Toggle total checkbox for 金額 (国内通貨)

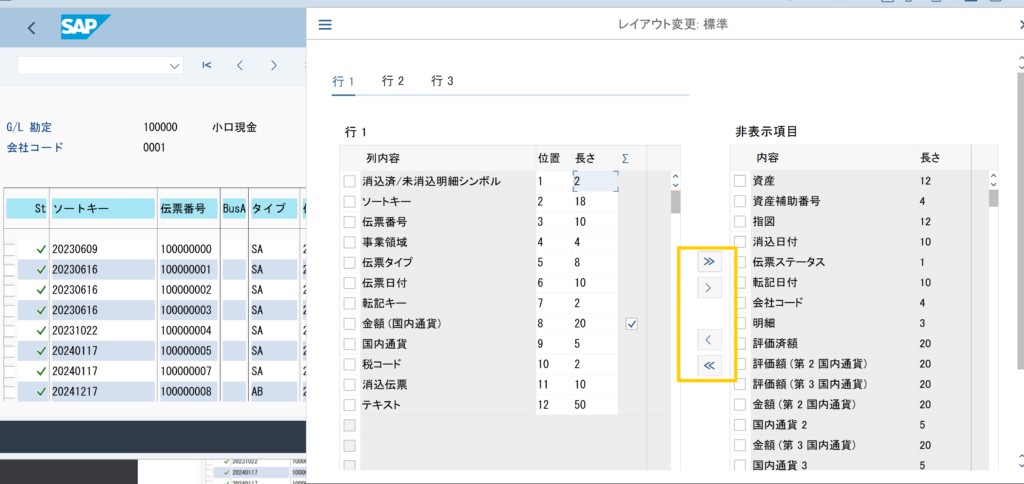(x=631, y=324)
